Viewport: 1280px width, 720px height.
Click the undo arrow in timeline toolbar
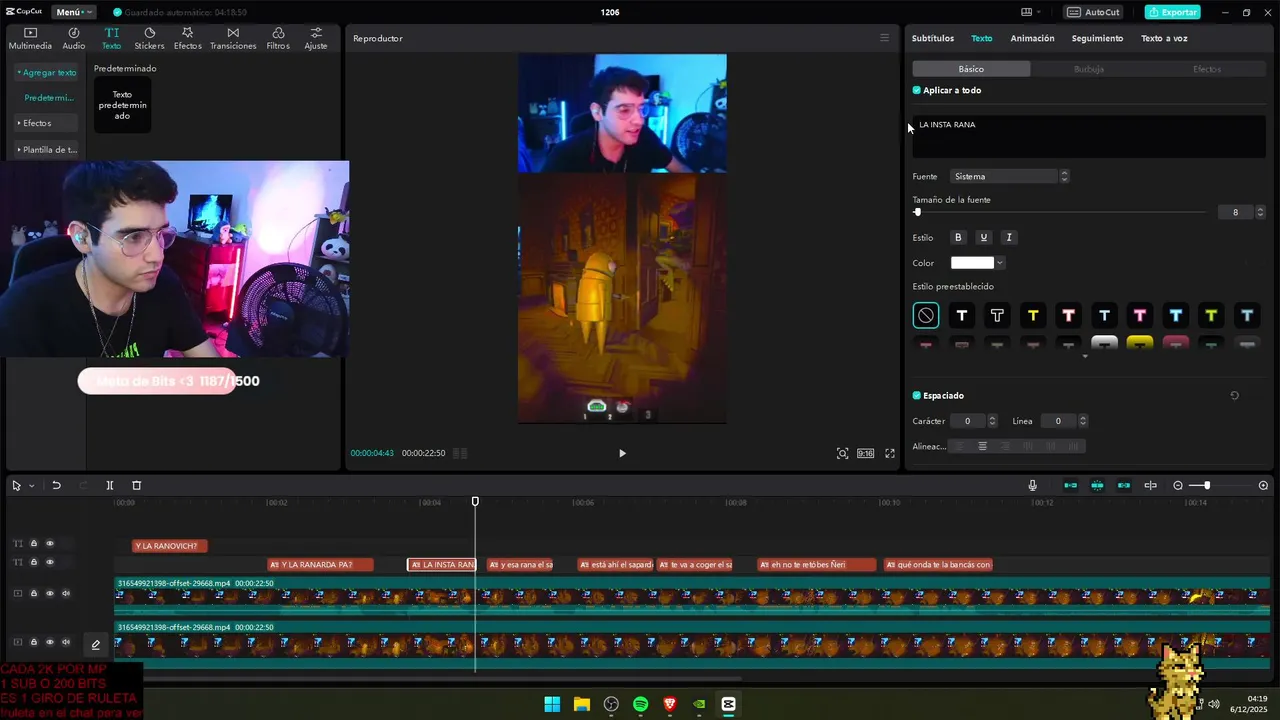pyautogui.click(x=56, y=485)
